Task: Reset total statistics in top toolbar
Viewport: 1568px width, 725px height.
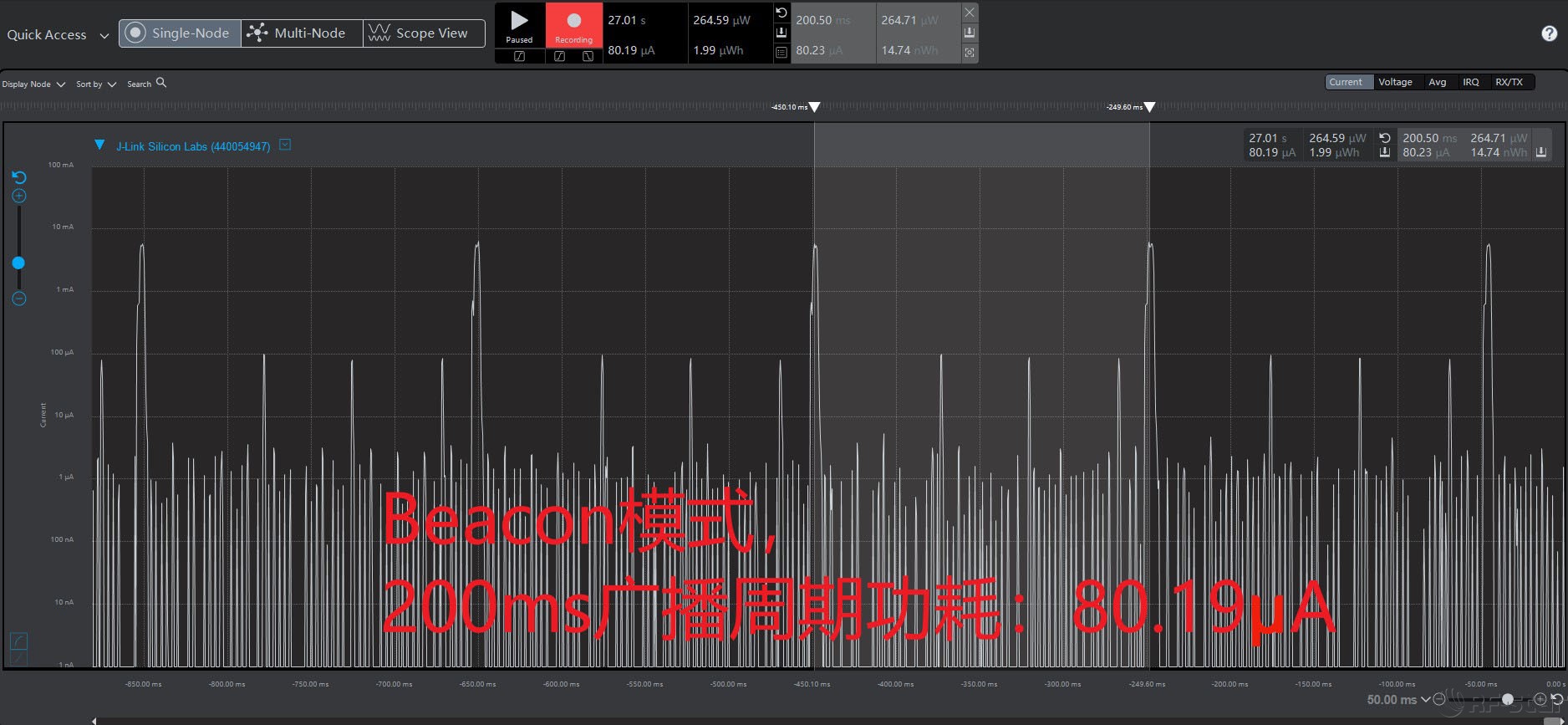Action: point(781,13)
